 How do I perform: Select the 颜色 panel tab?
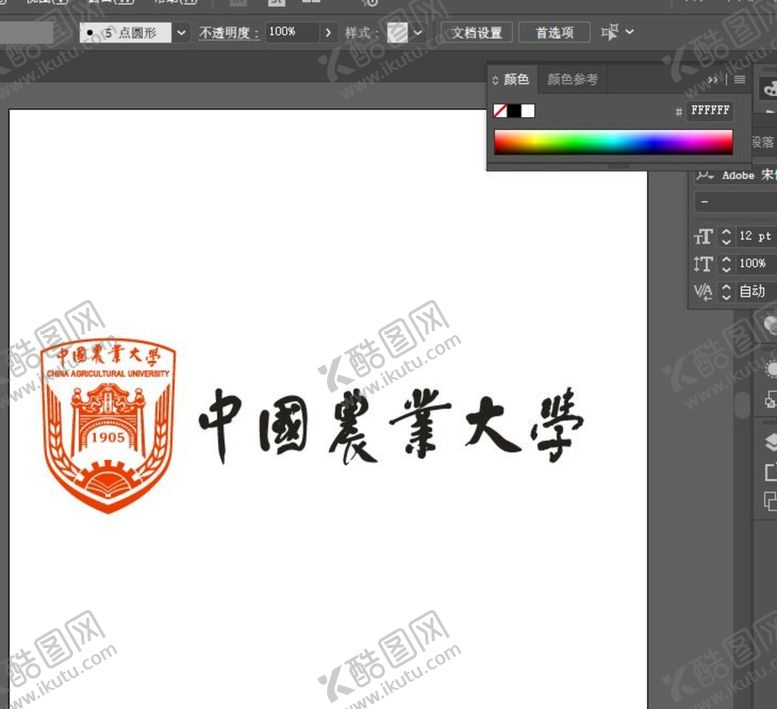tap(516, 80)
